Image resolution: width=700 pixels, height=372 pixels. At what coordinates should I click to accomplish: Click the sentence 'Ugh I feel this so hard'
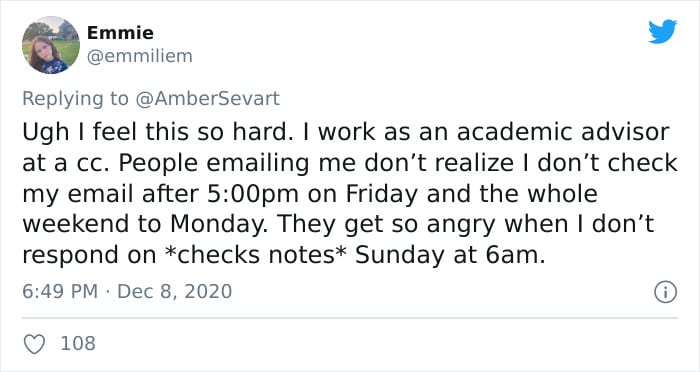[x=155, y=133]
